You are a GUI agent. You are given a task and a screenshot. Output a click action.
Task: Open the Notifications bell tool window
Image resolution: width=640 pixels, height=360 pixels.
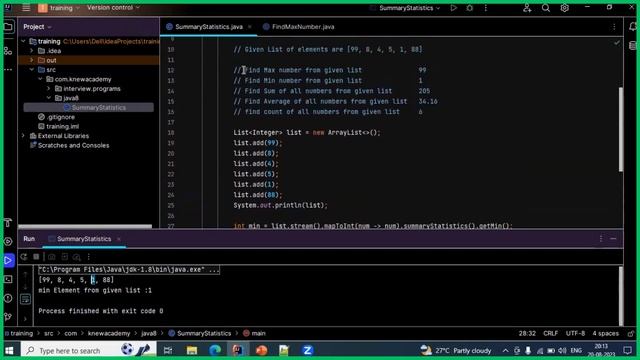(x=633, y=27)
